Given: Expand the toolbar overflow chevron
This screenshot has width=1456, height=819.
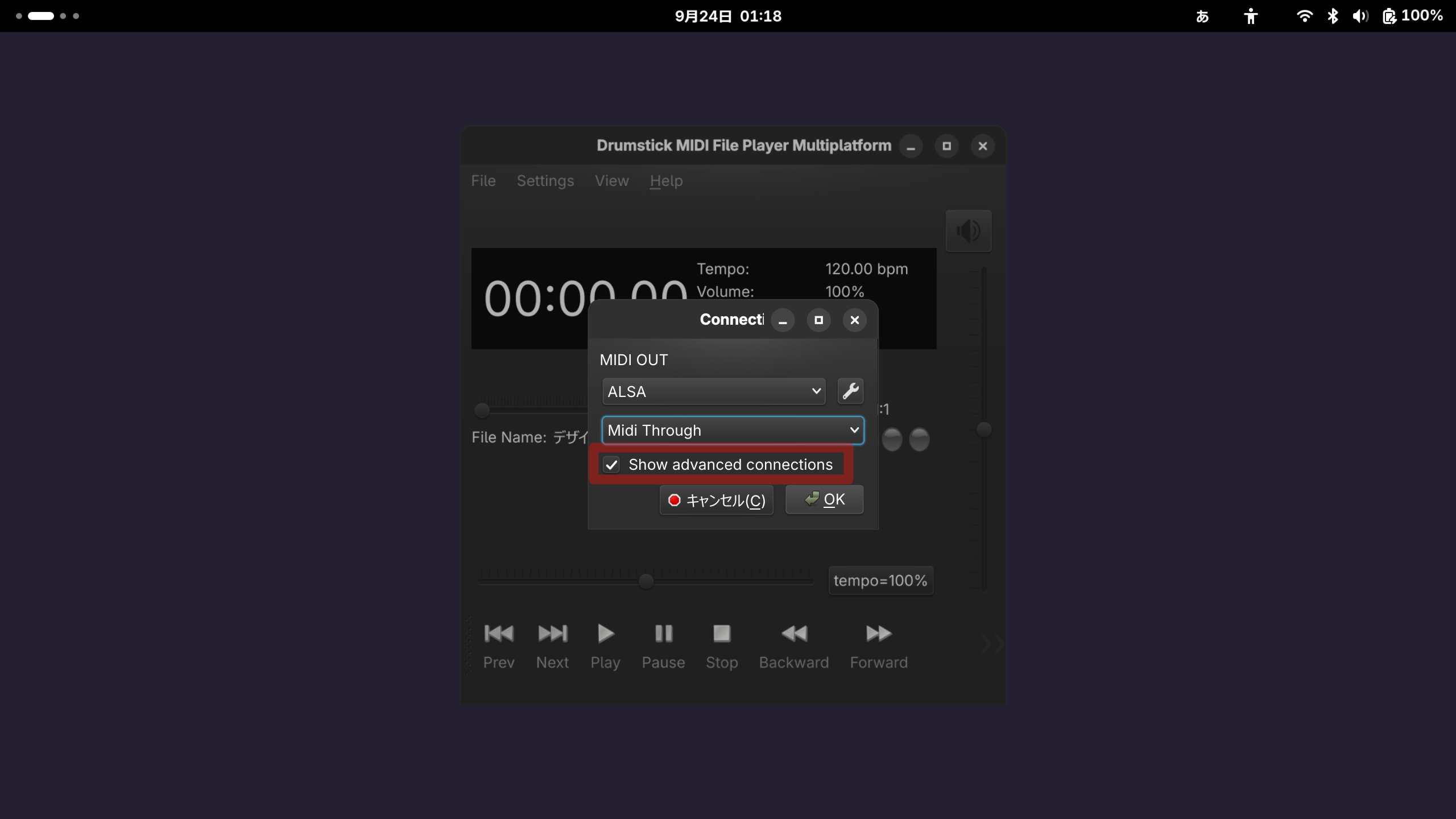Looking at the screenshot, I should point(992,644).
